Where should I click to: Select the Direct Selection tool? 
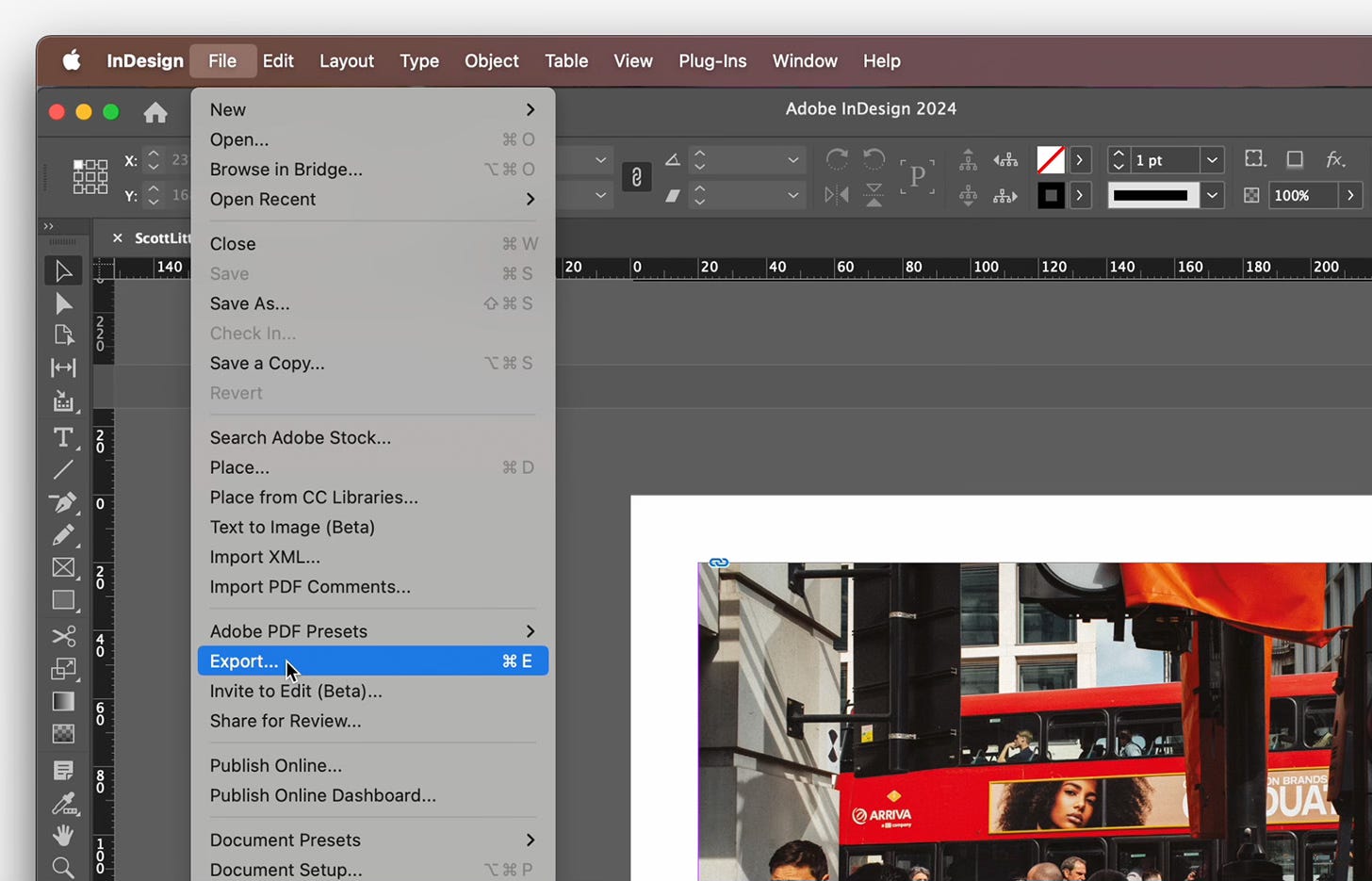pos(63,303)
